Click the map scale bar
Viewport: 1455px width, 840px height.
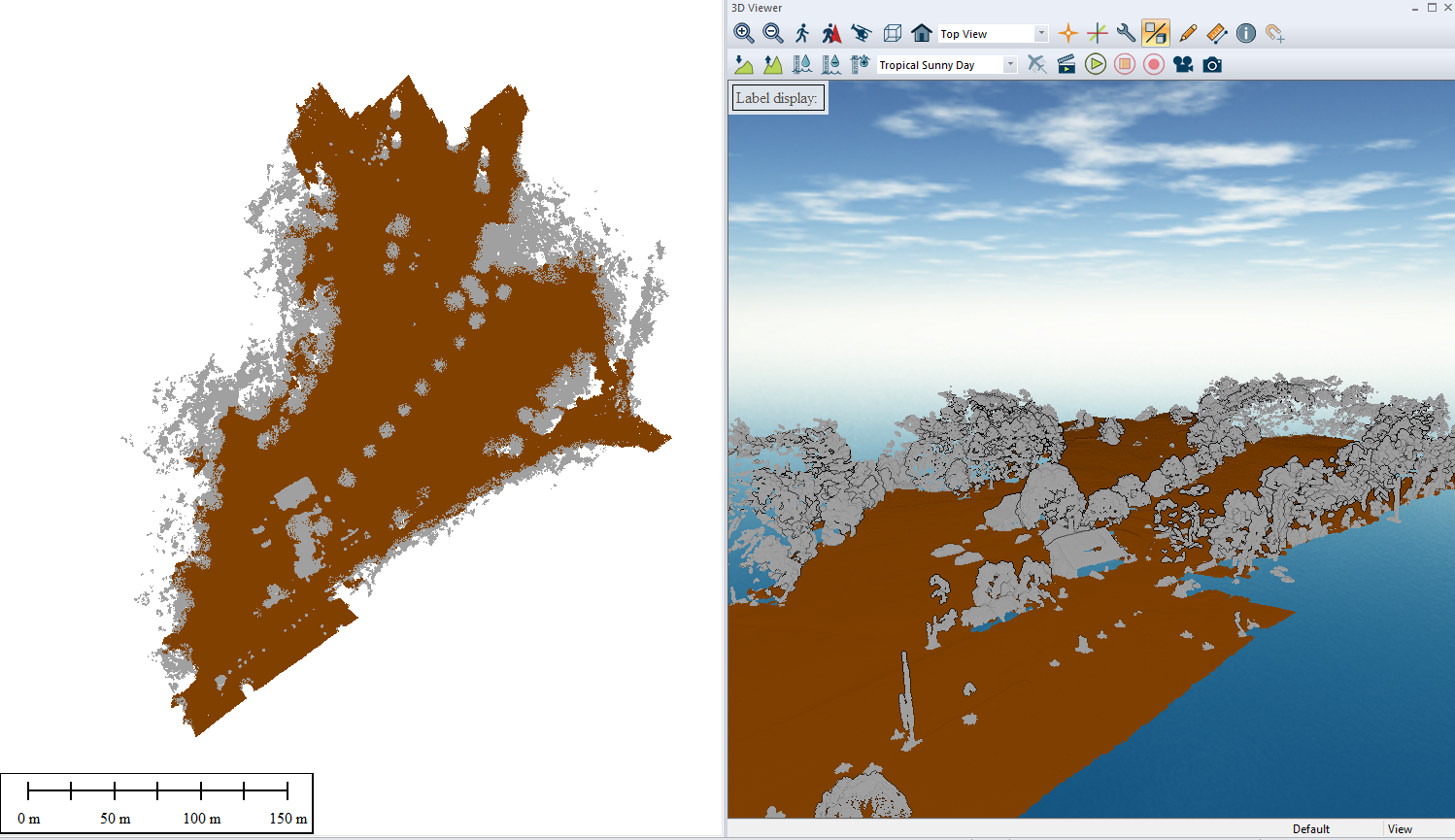click(x=156, y=803)
